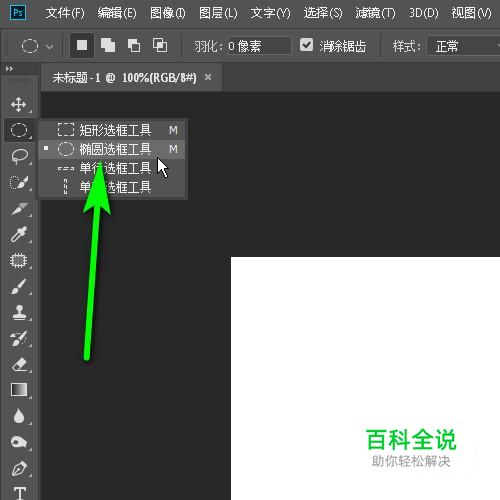Select the Type tool
This screenshot has width=500, height=500.
(x=20, y=493)
